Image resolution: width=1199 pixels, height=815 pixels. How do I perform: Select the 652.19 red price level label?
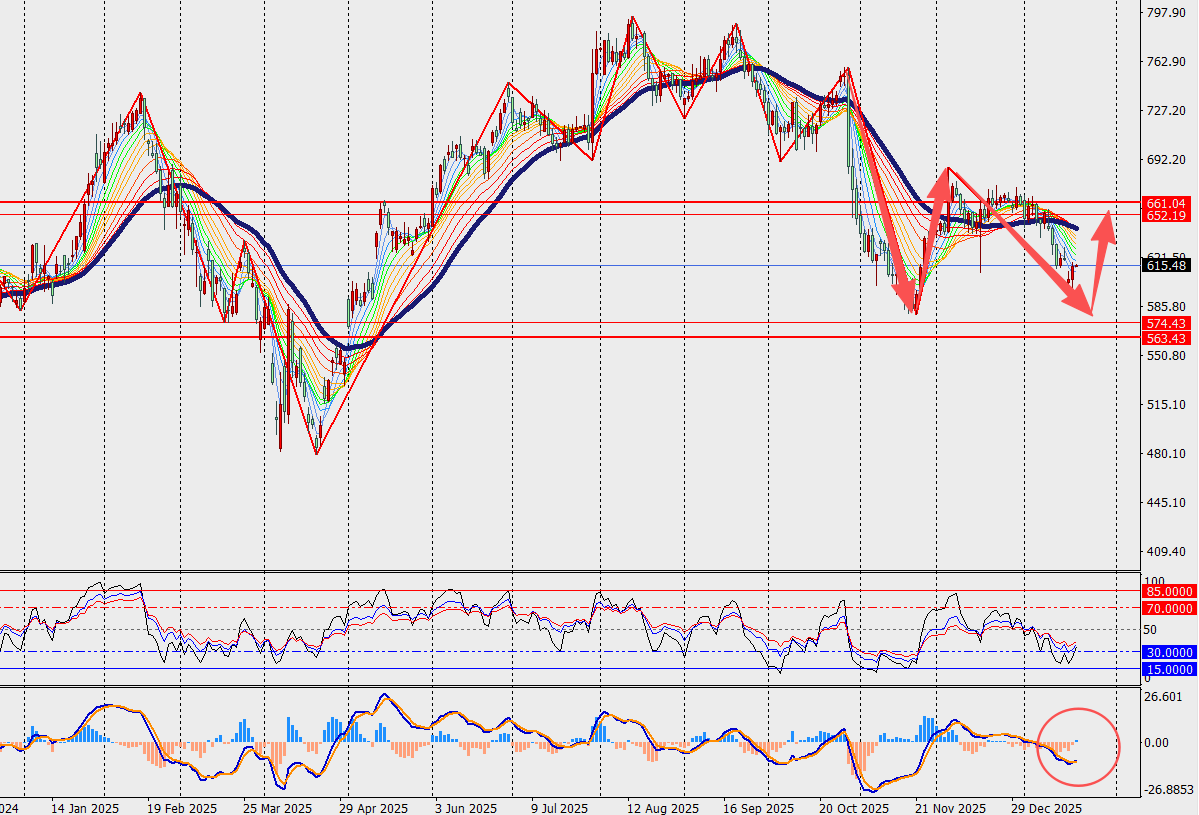coord(1167,216)
